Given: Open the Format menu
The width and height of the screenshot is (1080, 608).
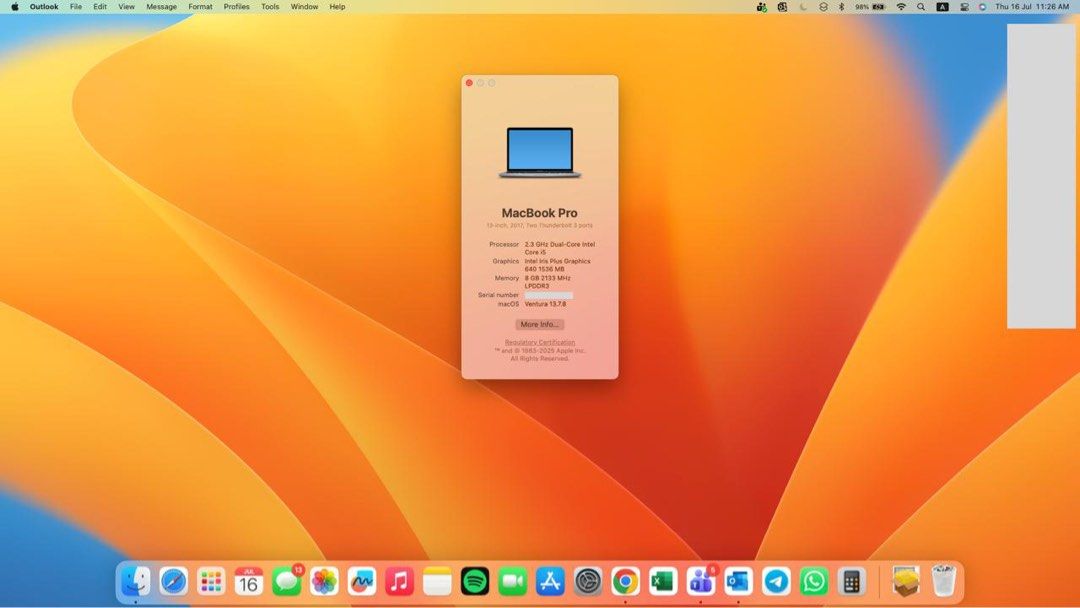Looking at the screenshot, I should click(x=200, y=7).
